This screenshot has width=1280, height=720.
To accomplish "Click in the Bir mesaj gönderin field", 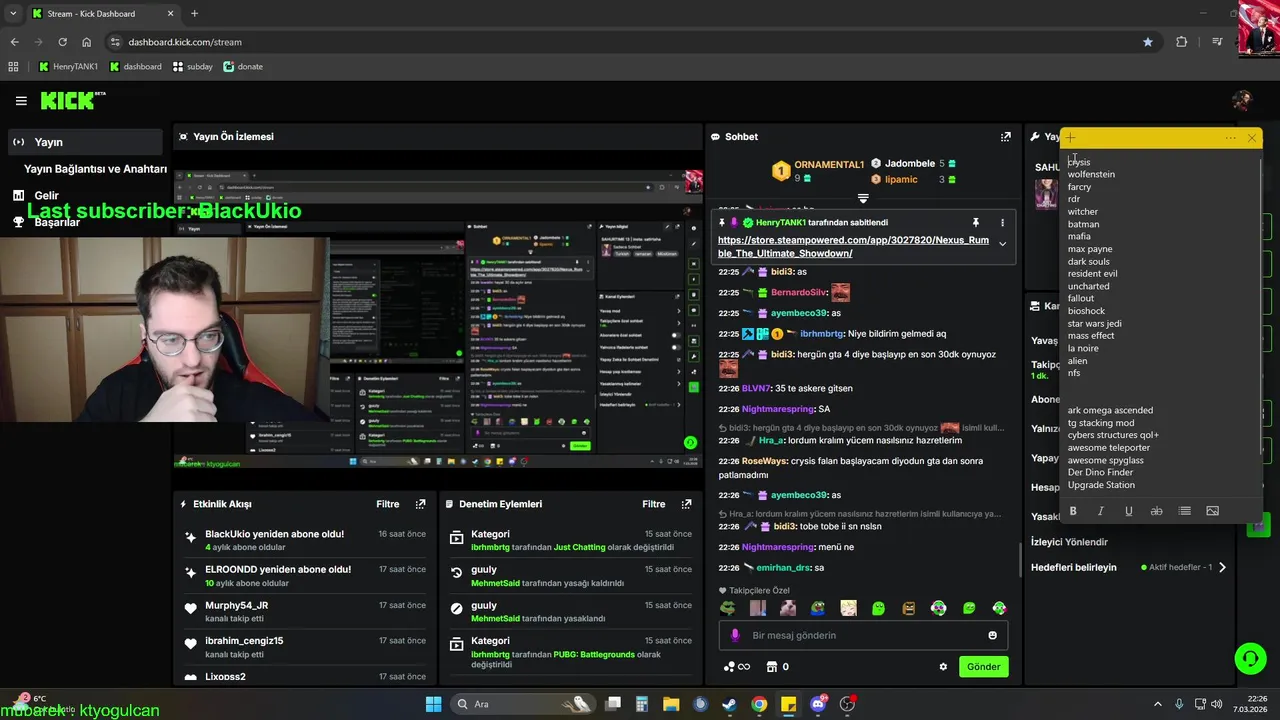I will [x=863, y=635].
